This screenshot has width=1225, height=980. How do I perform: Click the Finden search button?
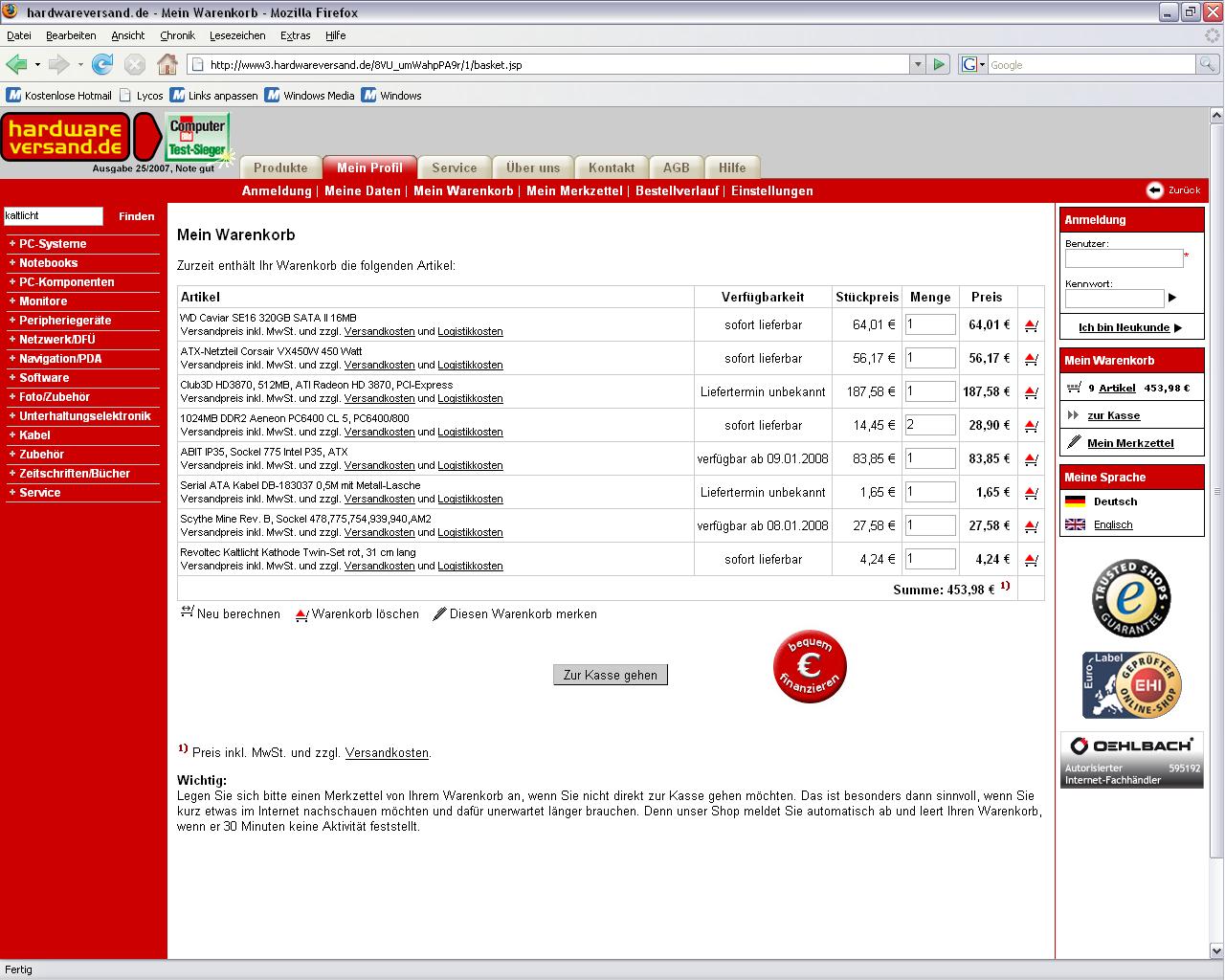click(136, 216)
